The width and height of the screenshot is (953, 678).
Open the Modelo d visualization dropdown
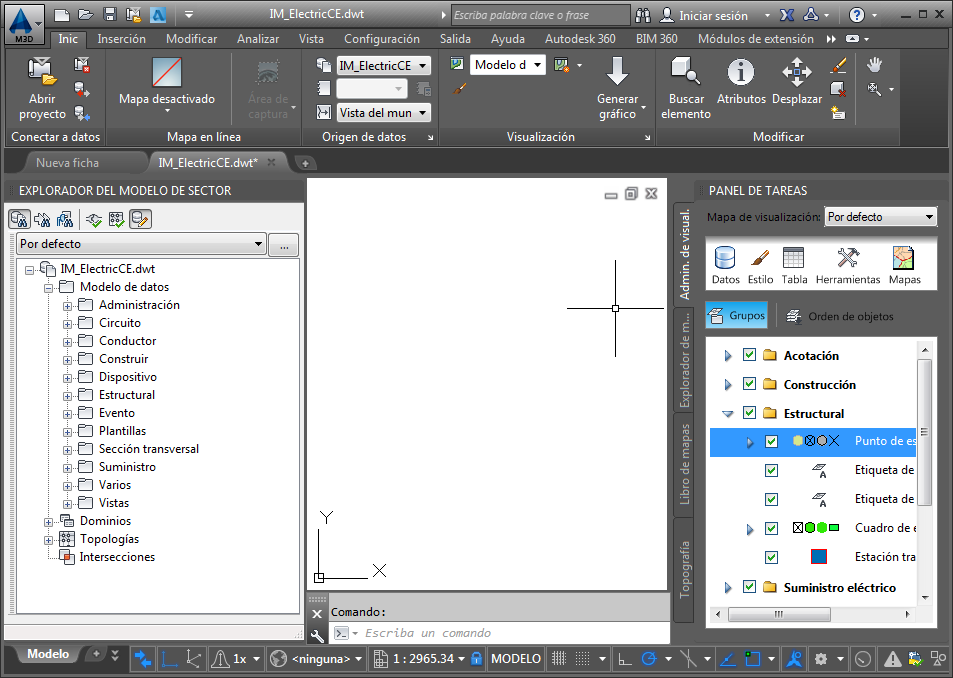click(x=507, y=65)
